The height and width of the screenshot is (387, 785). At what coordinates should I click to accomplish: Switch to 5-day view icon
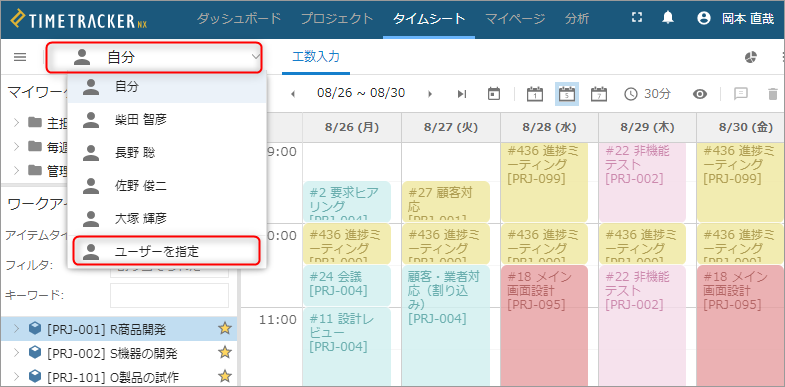pos(567,94)
